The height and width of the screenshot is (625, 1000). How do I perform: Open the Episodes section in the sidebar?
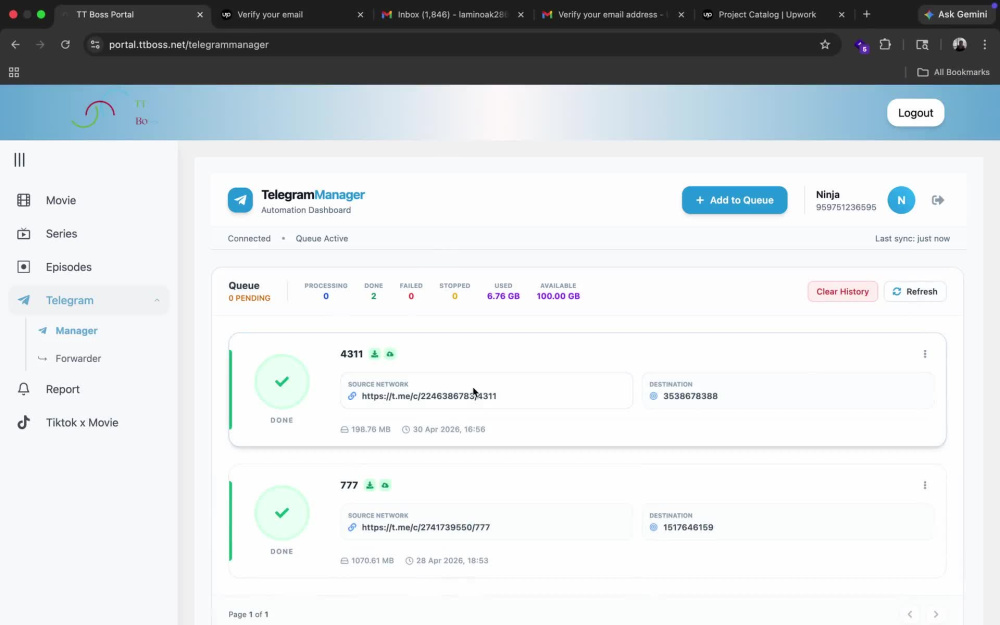click(89, 267)
